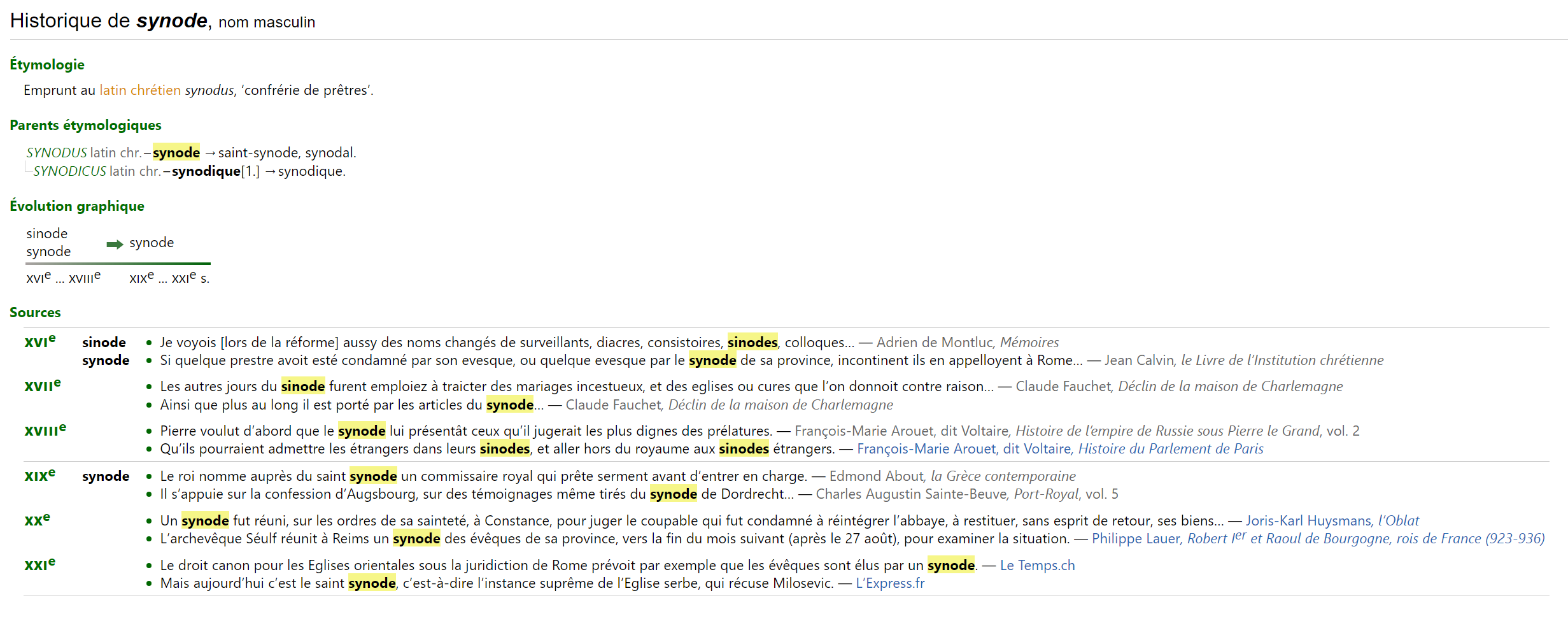This screenshot has height=621, width=1568.
Task: Click 'SYNODUS' in the etymology tree
Action: 57,153
